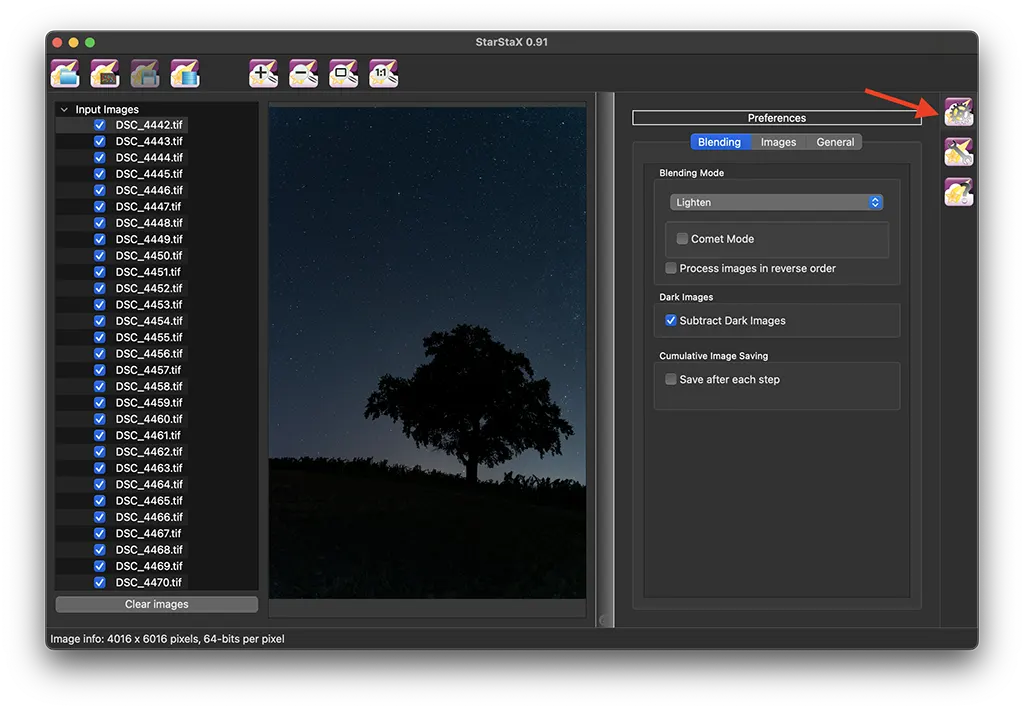
Task: Click the Zoom In toolbar icon
Action: coord(264,73)
